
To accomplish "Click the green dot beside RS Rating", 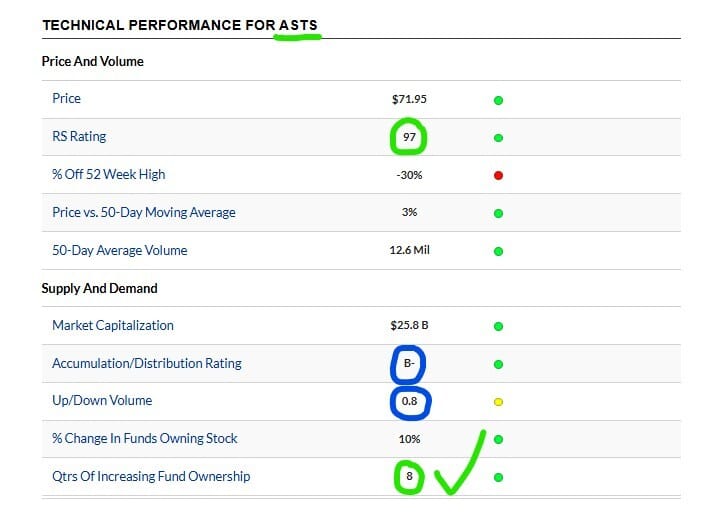I will click(x=498, y=138).
